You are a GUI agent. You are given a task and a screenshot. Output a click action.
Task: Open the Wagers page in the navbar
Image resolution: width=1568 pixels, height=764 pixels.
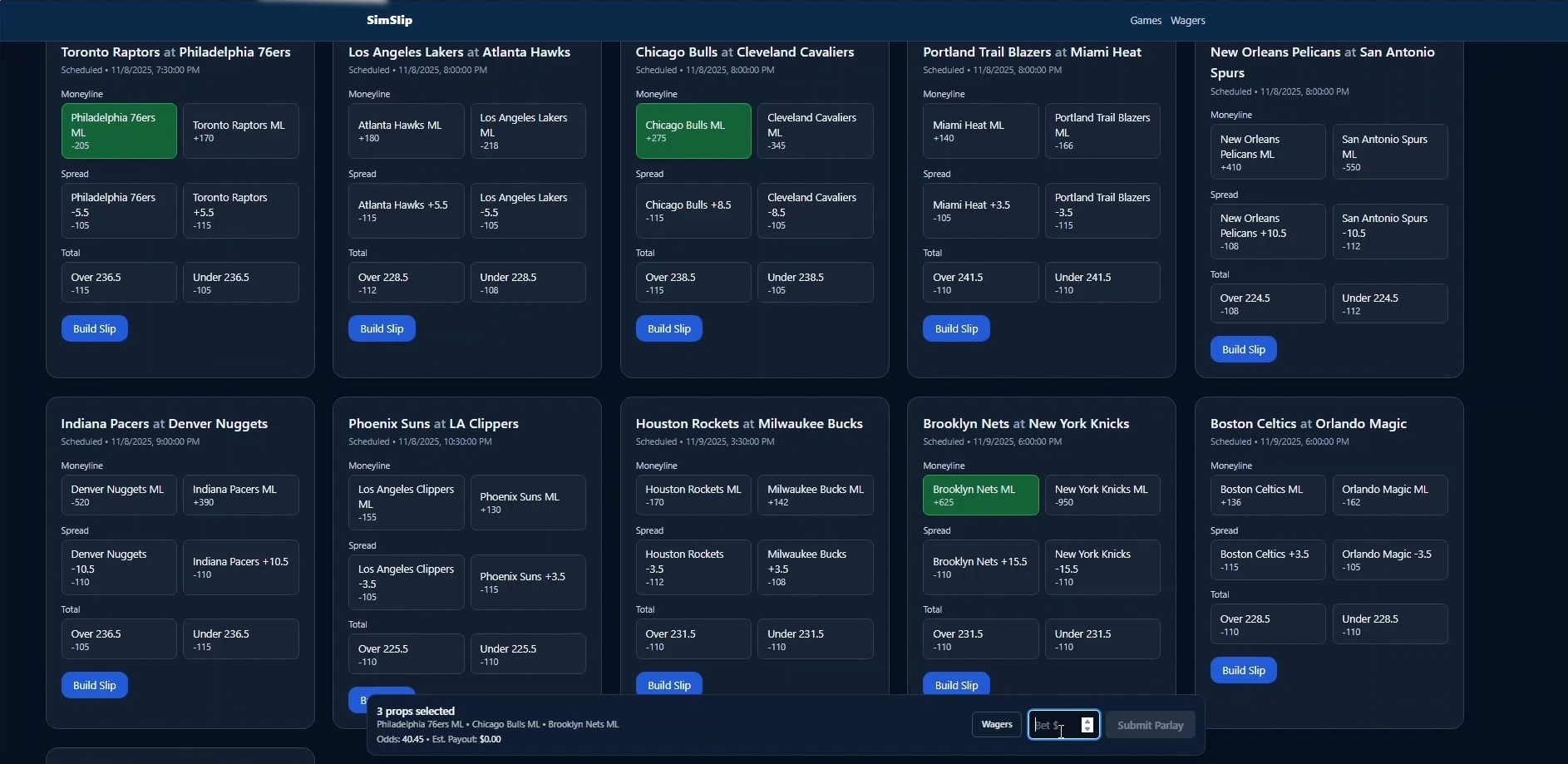click(x=1187, y=21)
